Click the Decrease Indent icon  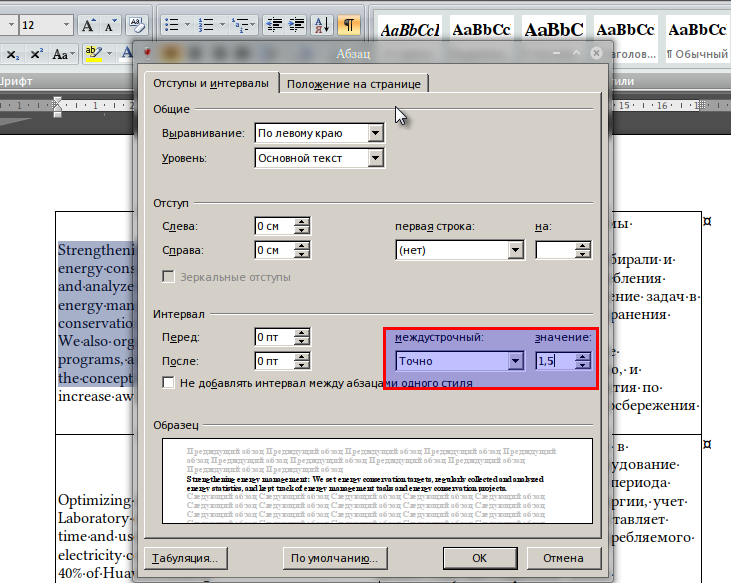tap(274, 25)
